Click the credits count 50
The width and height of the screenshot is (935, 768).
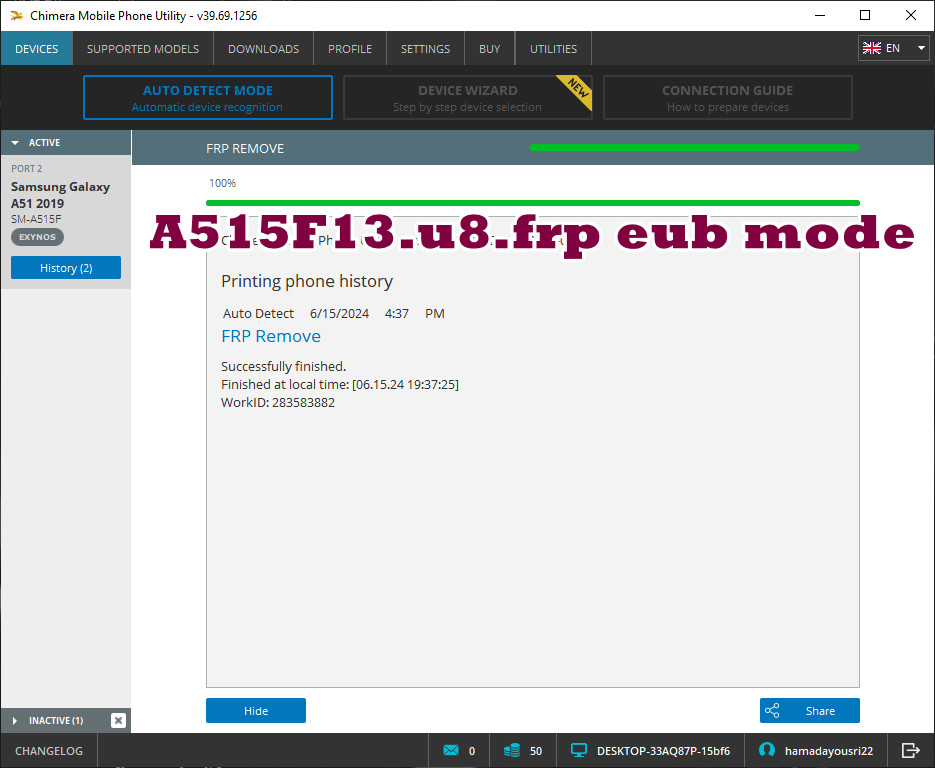tap(536, 751)
